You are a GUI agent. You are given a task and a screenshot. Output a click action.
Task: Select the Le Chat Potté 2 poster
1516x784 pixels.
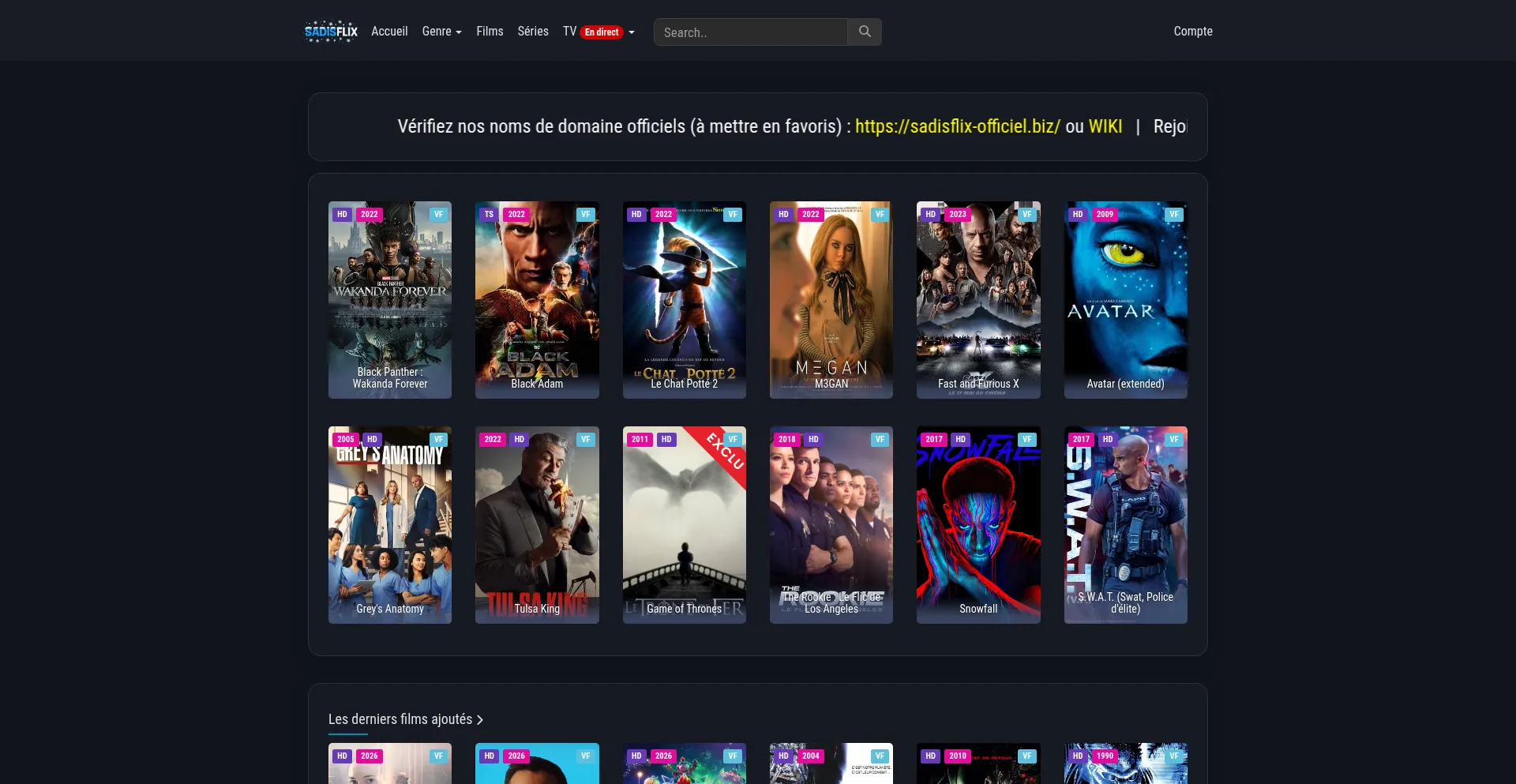pos(685,300)
